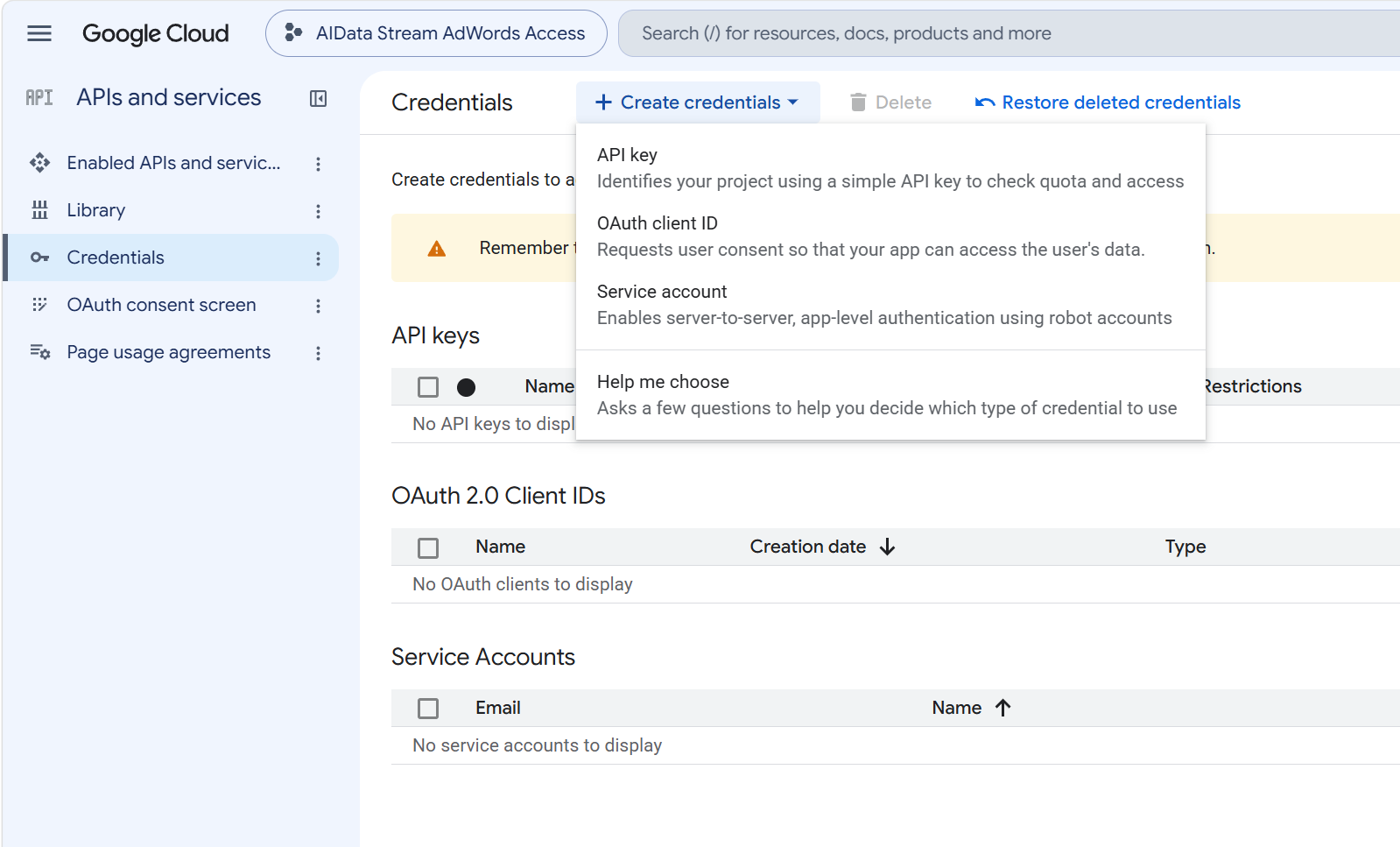Image resolution: width=1400 pixels, height=847 pixels.
Task: Open the AIData Stream AdWords Access project picker
Action: pyautogui.click(x=436, y=33)
